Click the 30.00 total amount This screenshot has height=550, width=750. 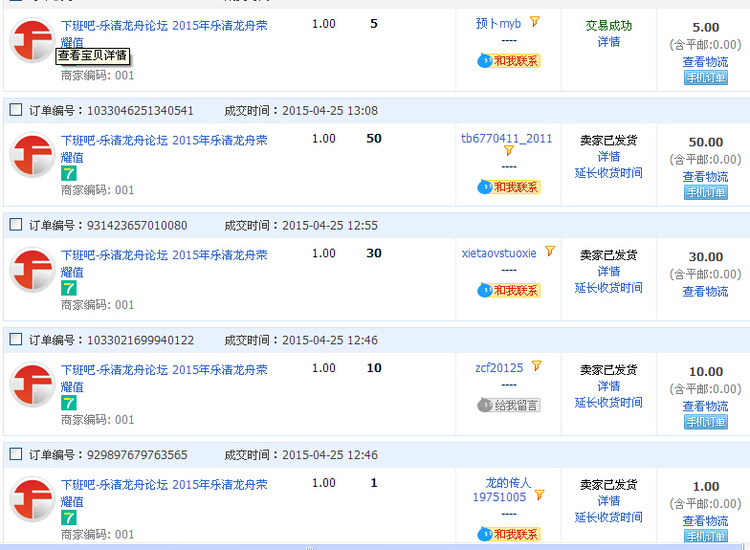pyautogui.click(x=706, y=257)
